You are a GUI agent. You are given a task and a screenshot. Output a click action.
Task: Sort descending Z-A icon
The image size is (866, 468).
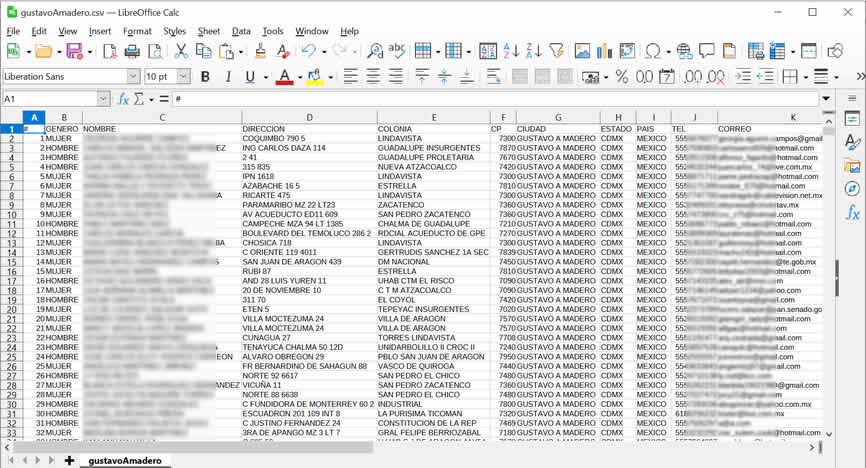pos(534,51)
